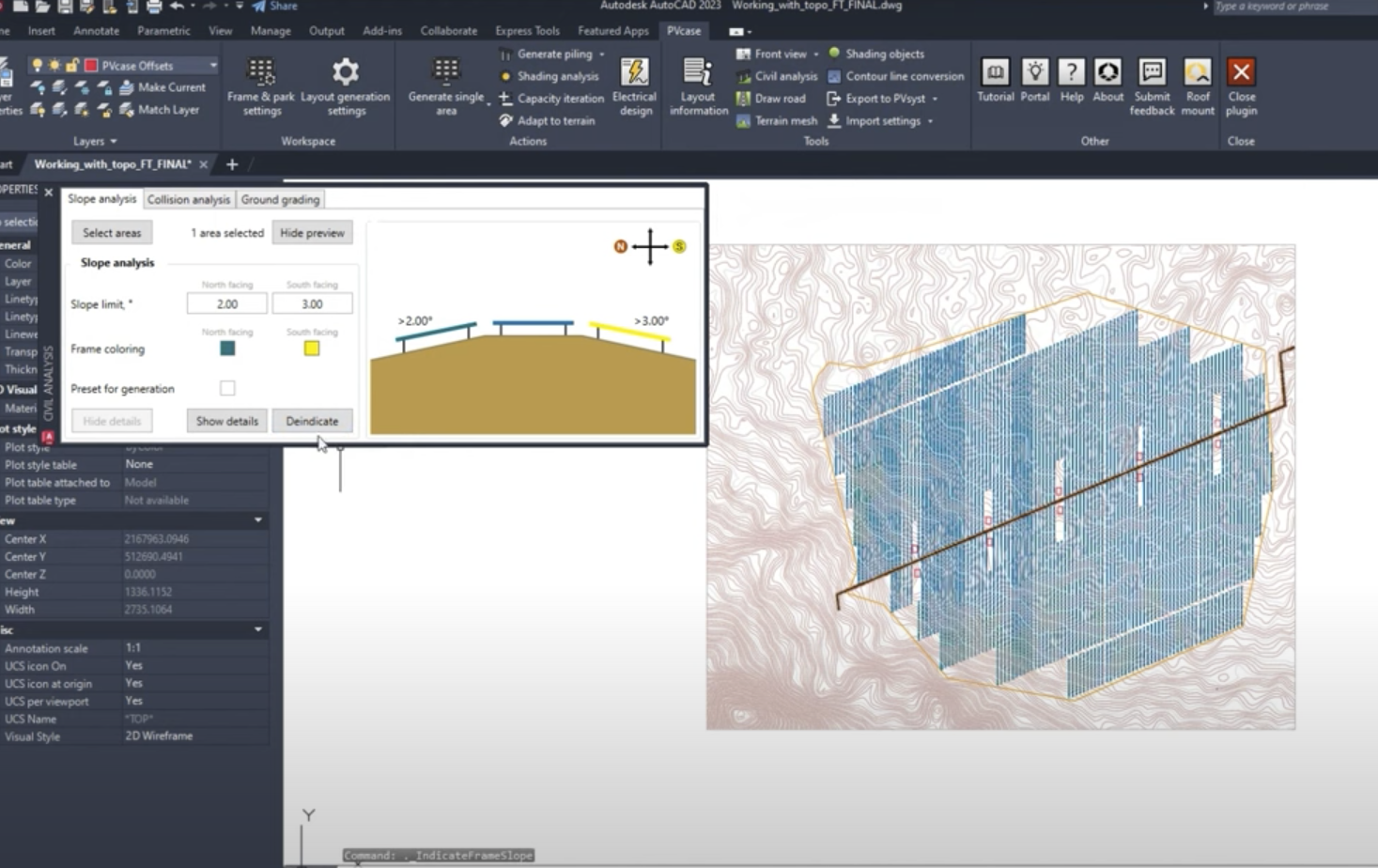Switch to the Collision analysis tab

pos(188,199)
